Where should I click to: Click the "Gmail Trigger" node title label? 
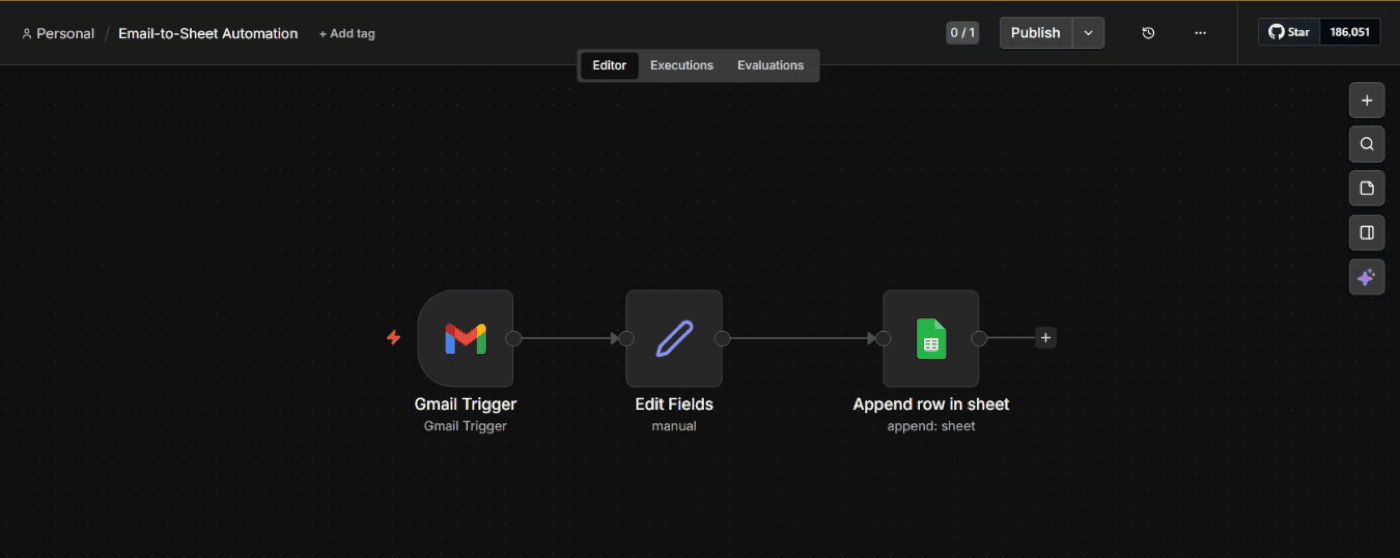(x=465, y=405)
